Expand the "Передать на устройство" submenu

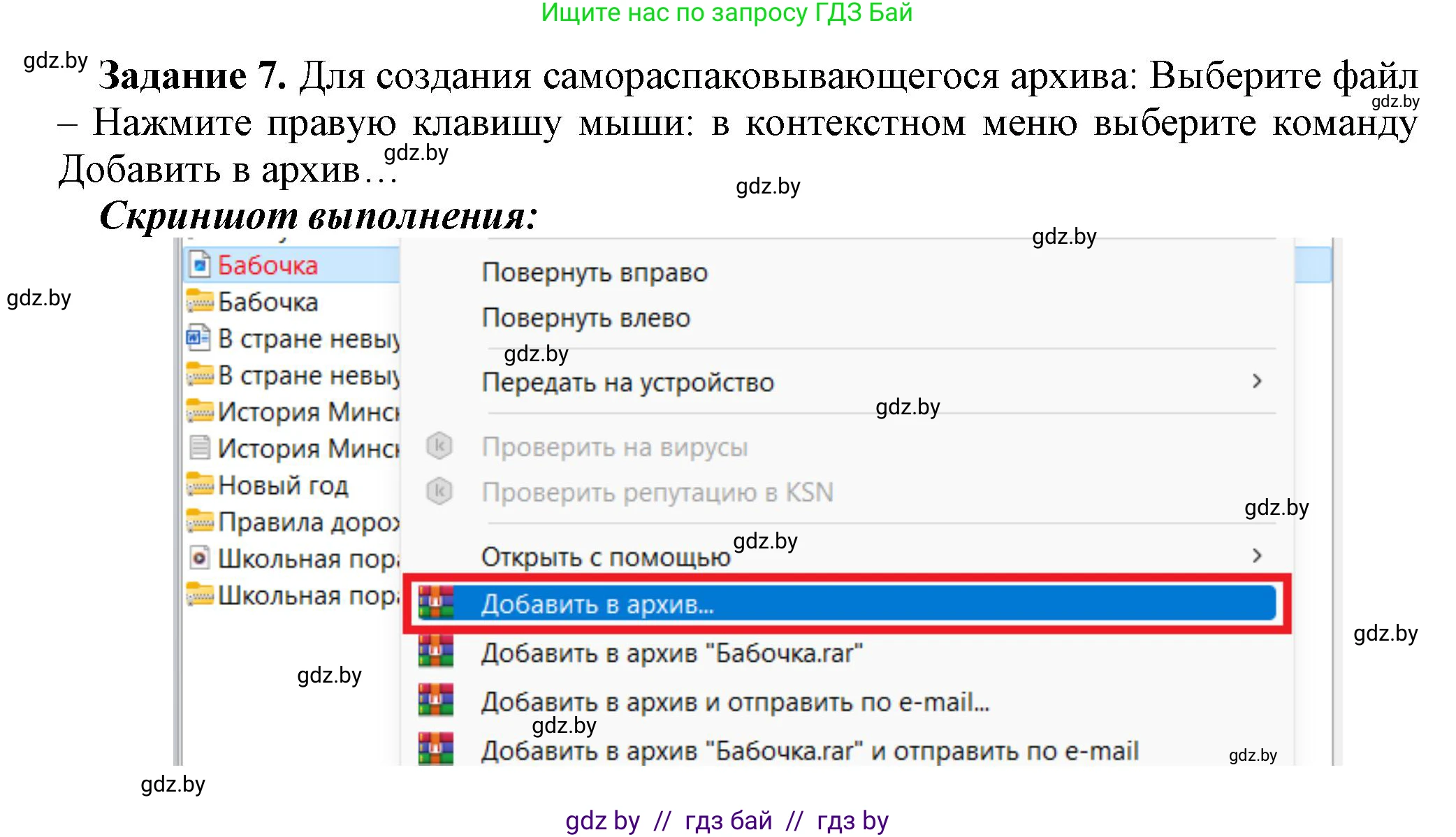coord(1258,381)
